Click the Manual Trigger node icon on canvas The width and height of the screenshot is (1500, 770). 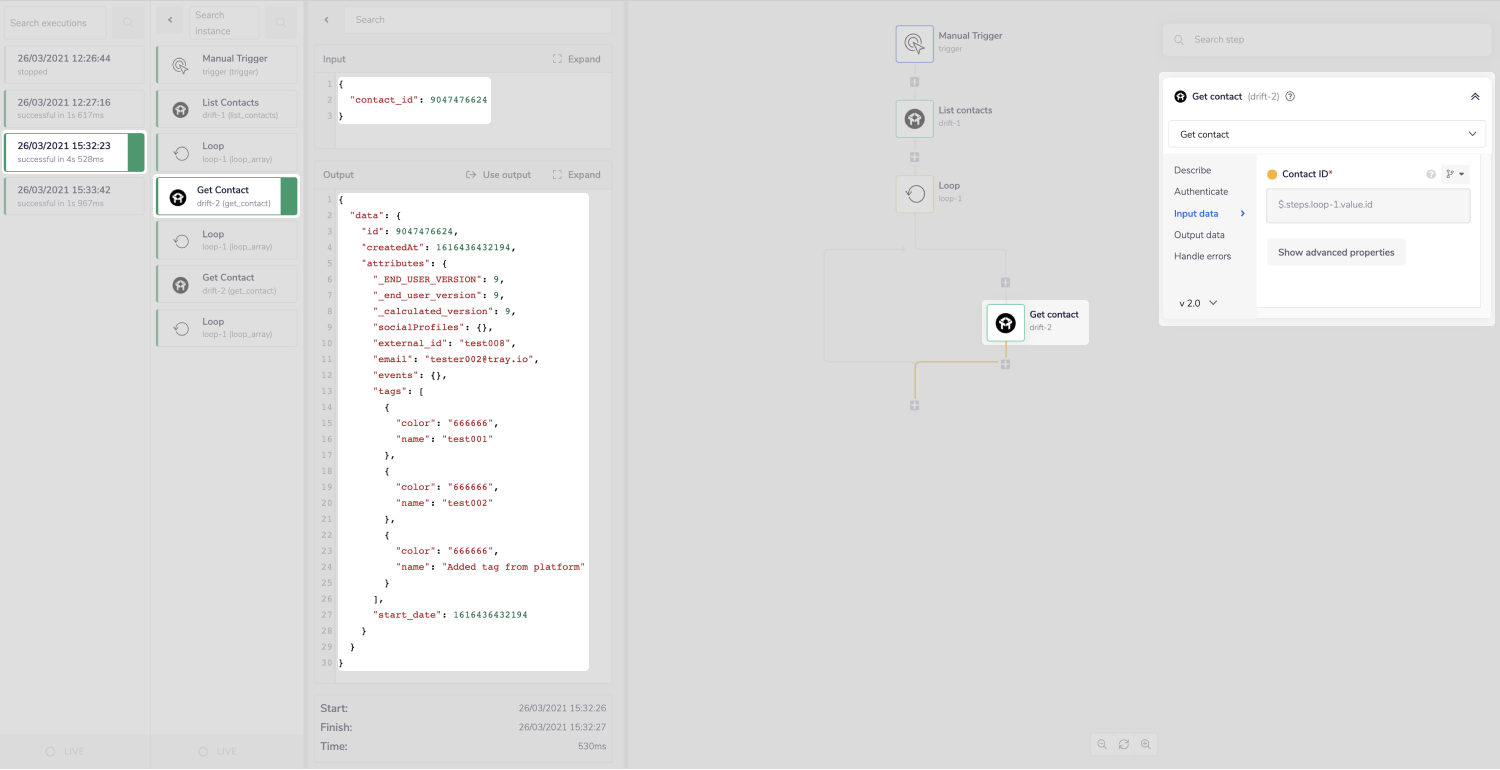(914, 44)
